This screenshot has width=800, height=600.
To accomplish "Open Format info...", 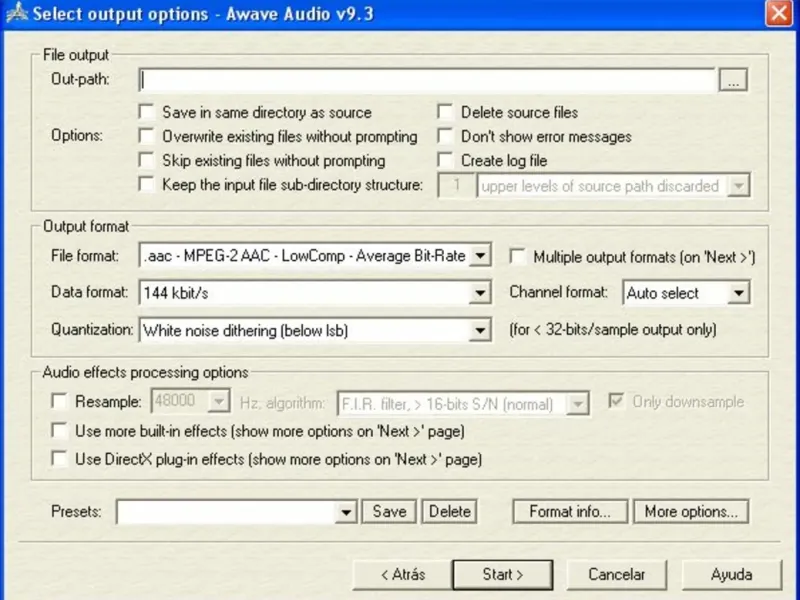I will pos(570,511).
